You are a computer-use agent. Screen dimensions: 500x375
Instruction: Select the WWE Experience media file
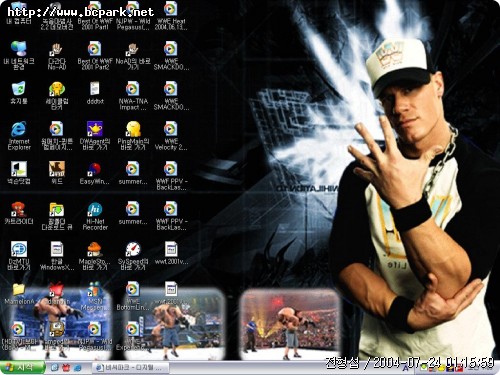[x=133, y=335]
